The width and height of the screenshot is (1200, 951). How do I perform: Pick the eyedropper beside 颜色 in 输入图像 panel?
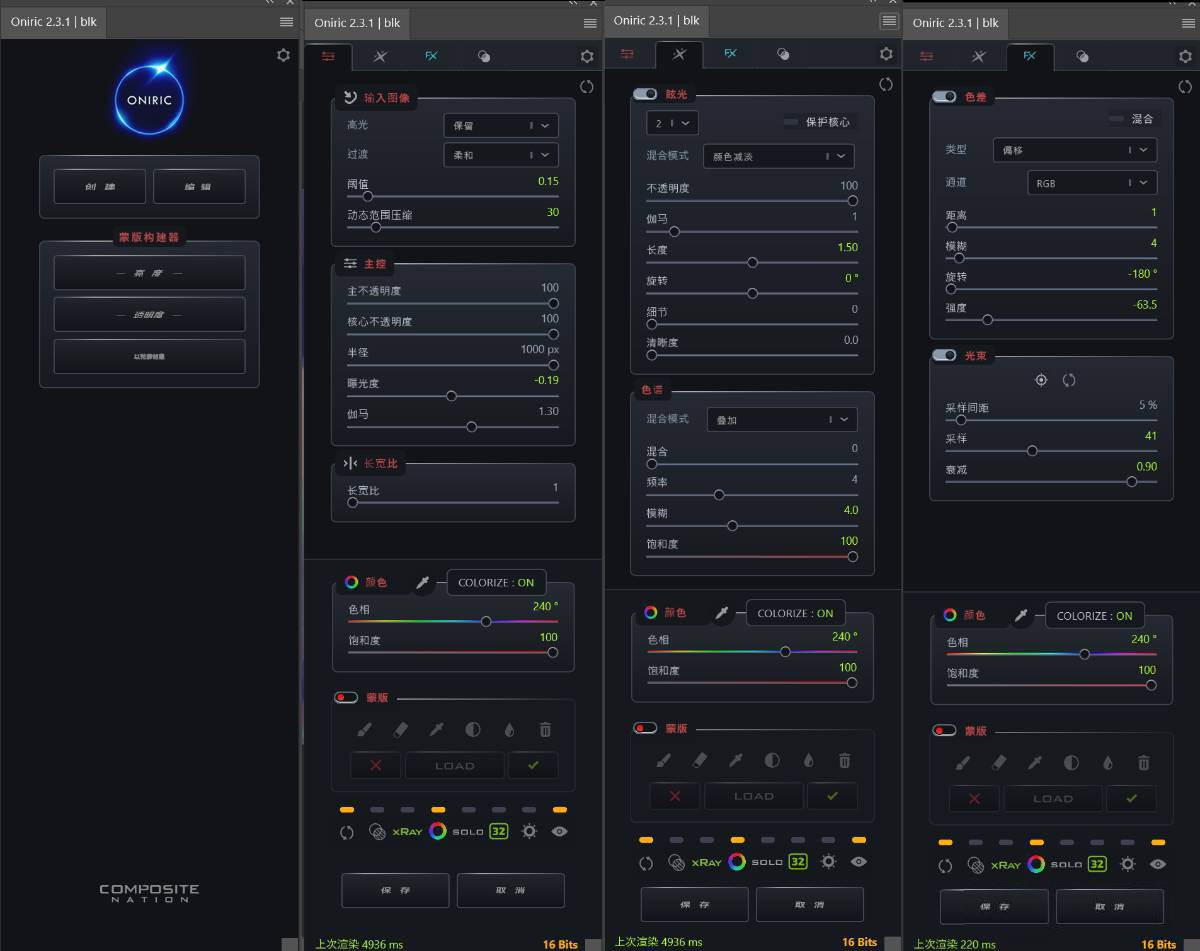423,582
